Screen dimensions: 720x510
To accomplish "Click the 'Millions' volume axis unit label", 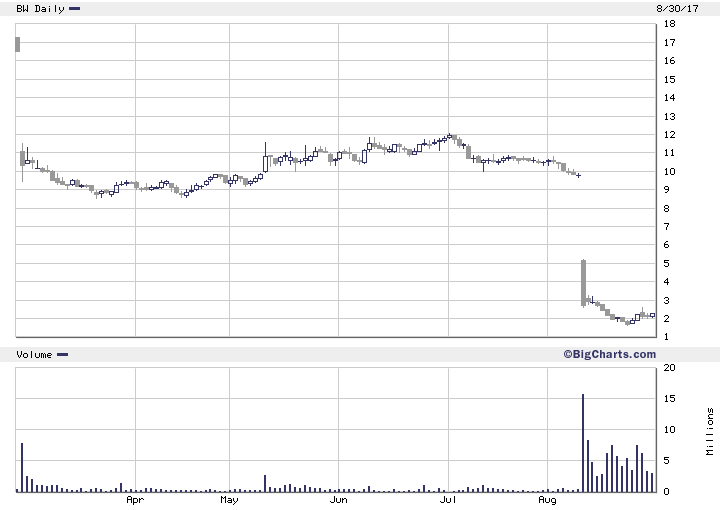I will point(710,431).
